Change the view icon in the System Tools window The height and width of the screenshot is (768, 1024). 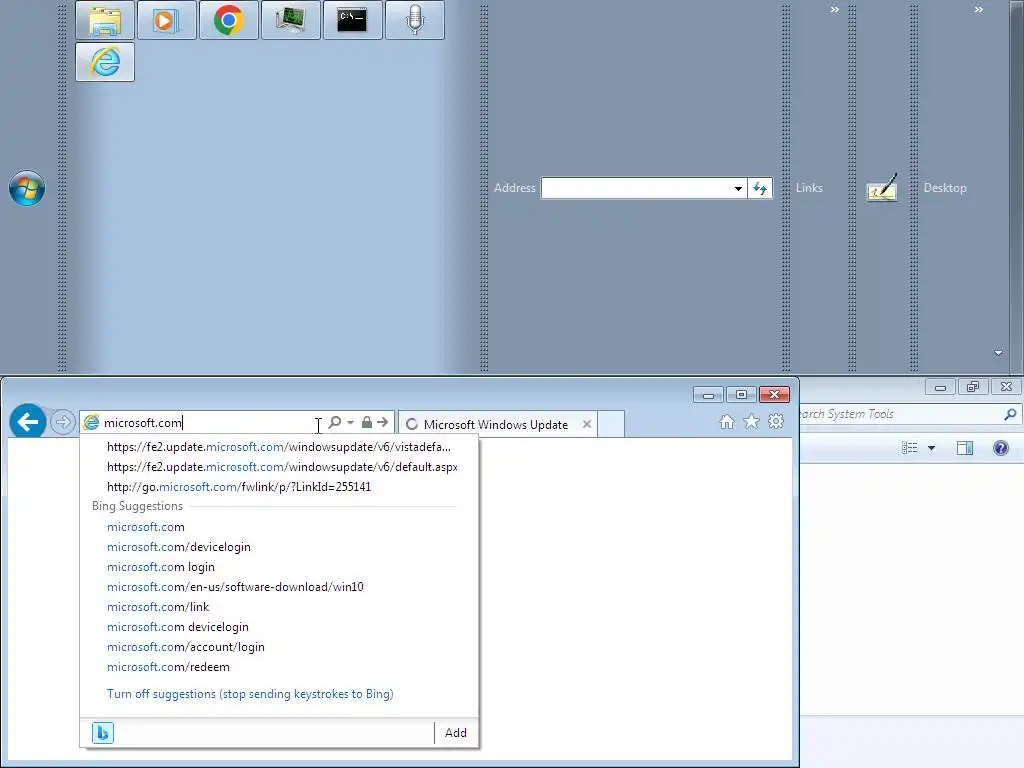tap(910, 448)
